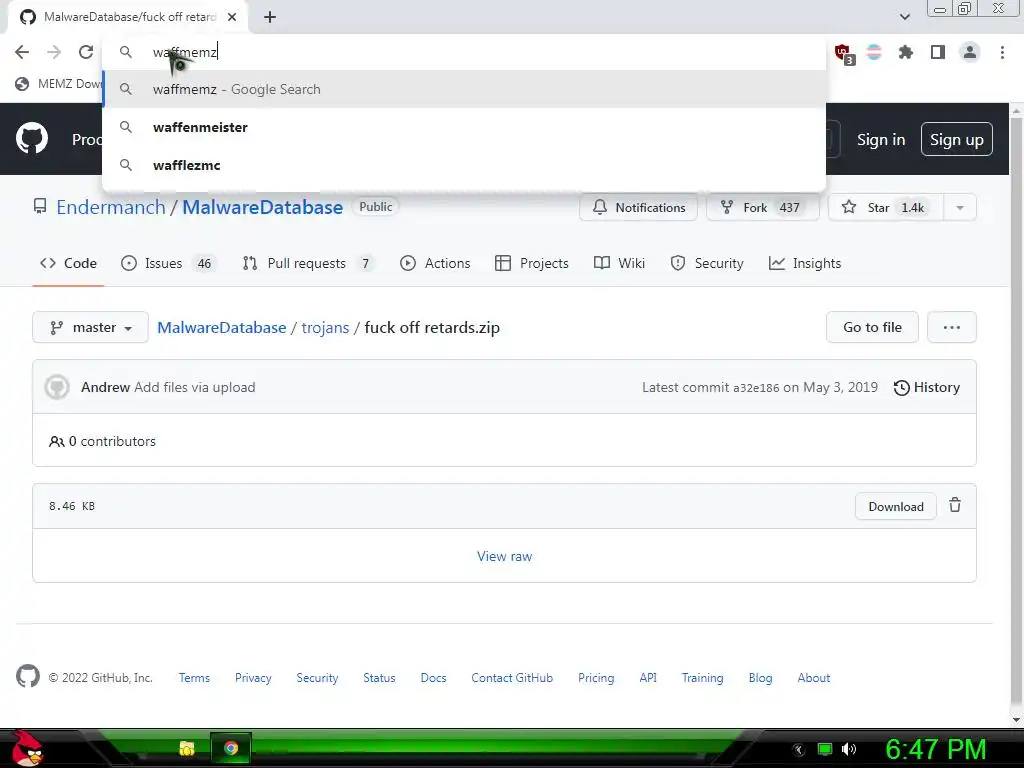Open the uBlock Origin extension icon

coord(844,53)
